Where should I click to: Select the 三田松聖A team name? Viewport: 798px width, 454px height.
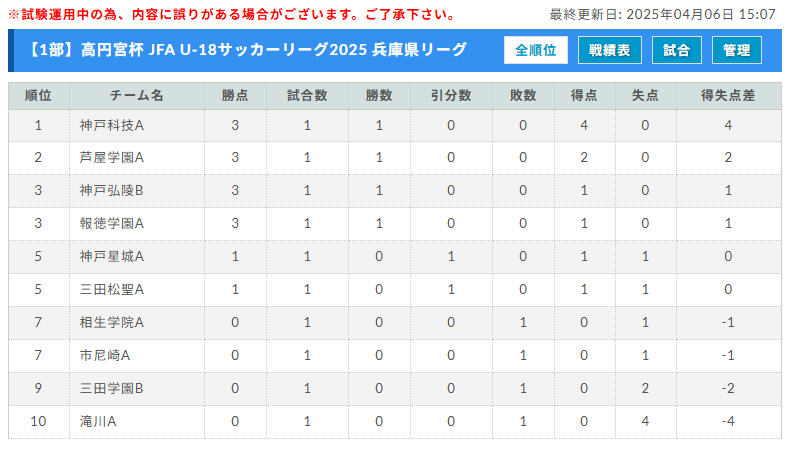[x=112, y=289]
